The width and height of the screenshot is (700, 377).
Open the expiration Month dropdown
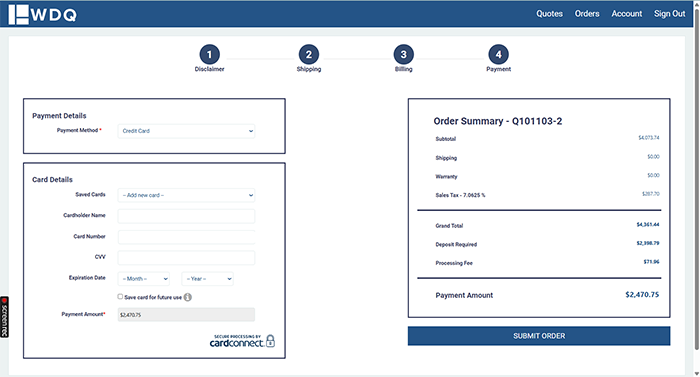pyautogui.click(x=144, y=279)
